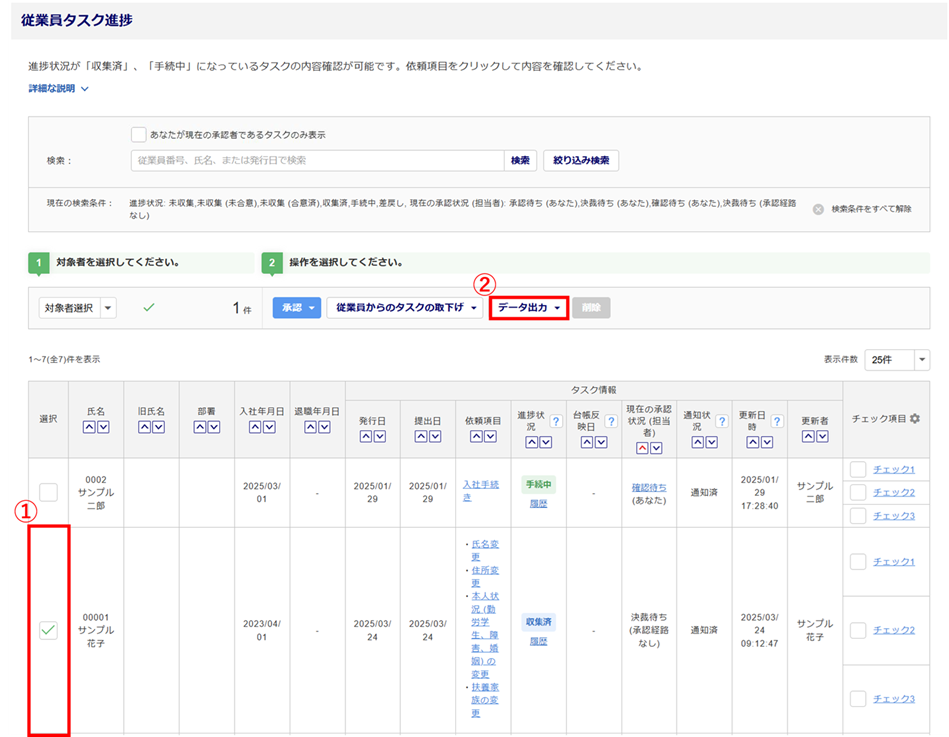949x737 pixels.
Task: Tick the チェック1 checkbox for サンプル二郎
Action: (x=858, y=469)
